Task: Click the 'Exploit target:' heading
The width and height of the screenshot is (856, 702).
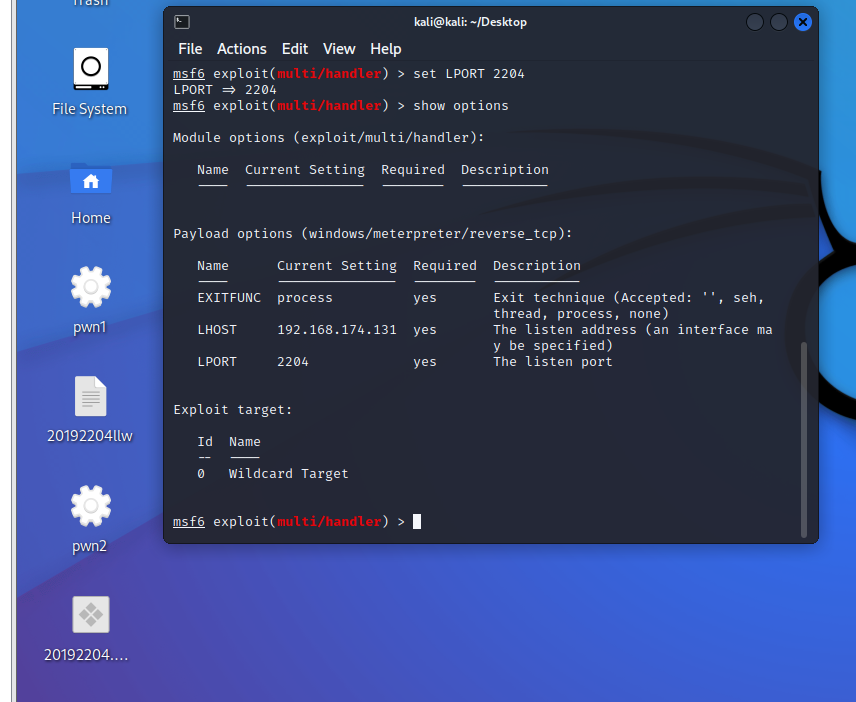Action: [233, 410]
